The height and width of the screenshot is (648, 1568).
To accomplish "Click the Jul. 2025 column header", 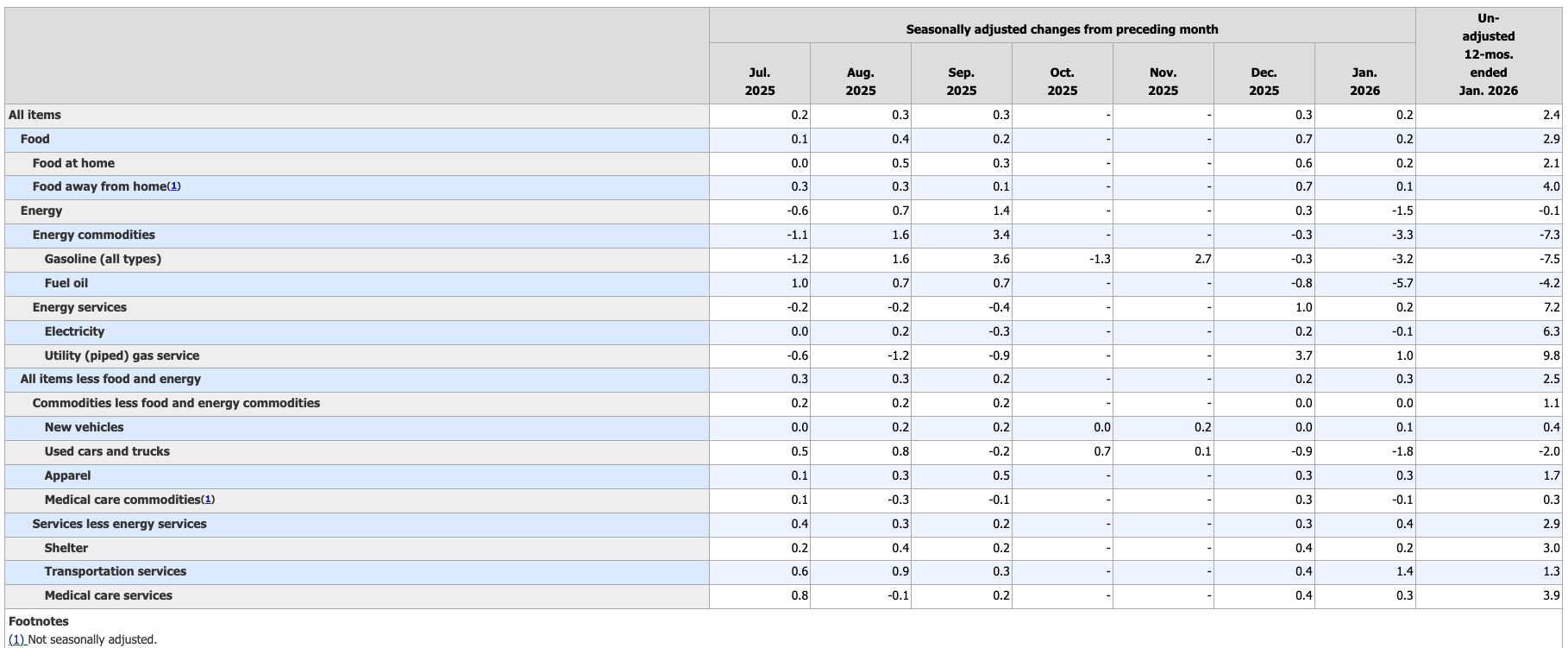I will (759, 82).
